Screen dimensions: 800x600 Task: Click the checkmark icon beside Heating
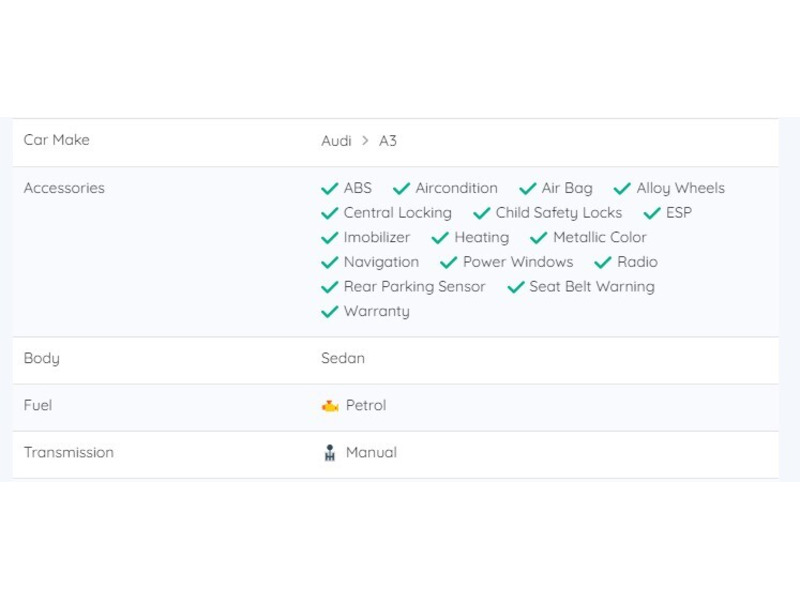(440, 238)
